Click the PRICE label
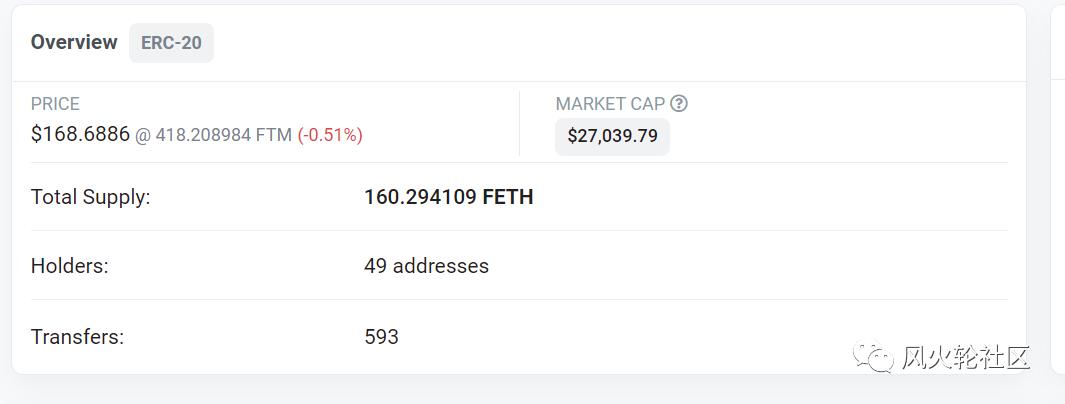This screenshot has height=404, width=1065. [x=55, y=104]
